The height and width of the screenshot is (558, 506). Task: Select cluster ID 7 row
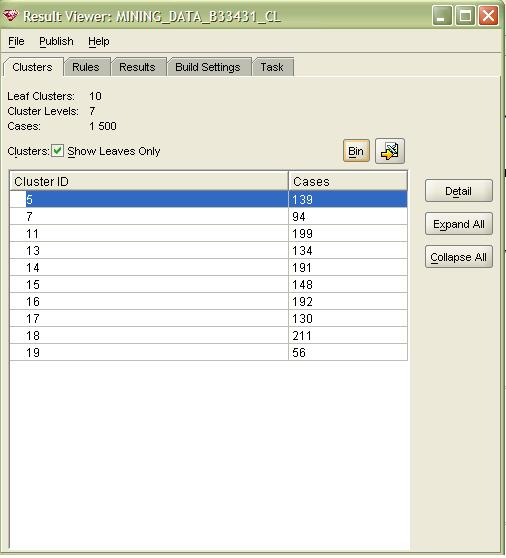click(x=209, y=216)
